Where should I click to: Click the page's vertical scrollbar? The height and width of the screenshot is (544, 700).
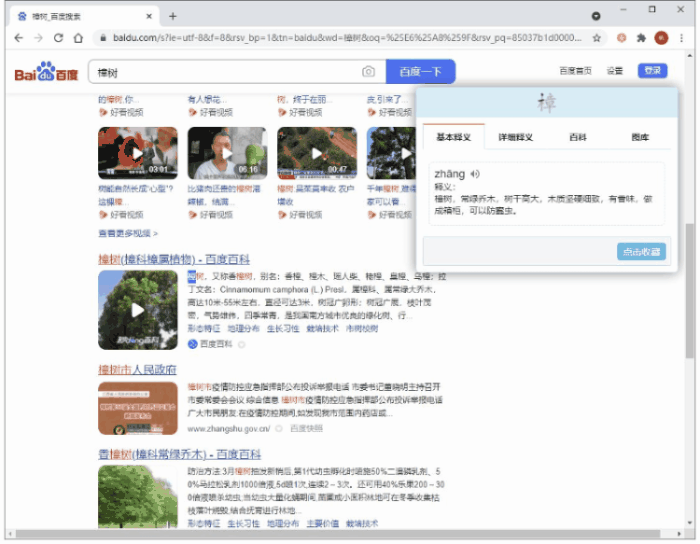(689, 290)
